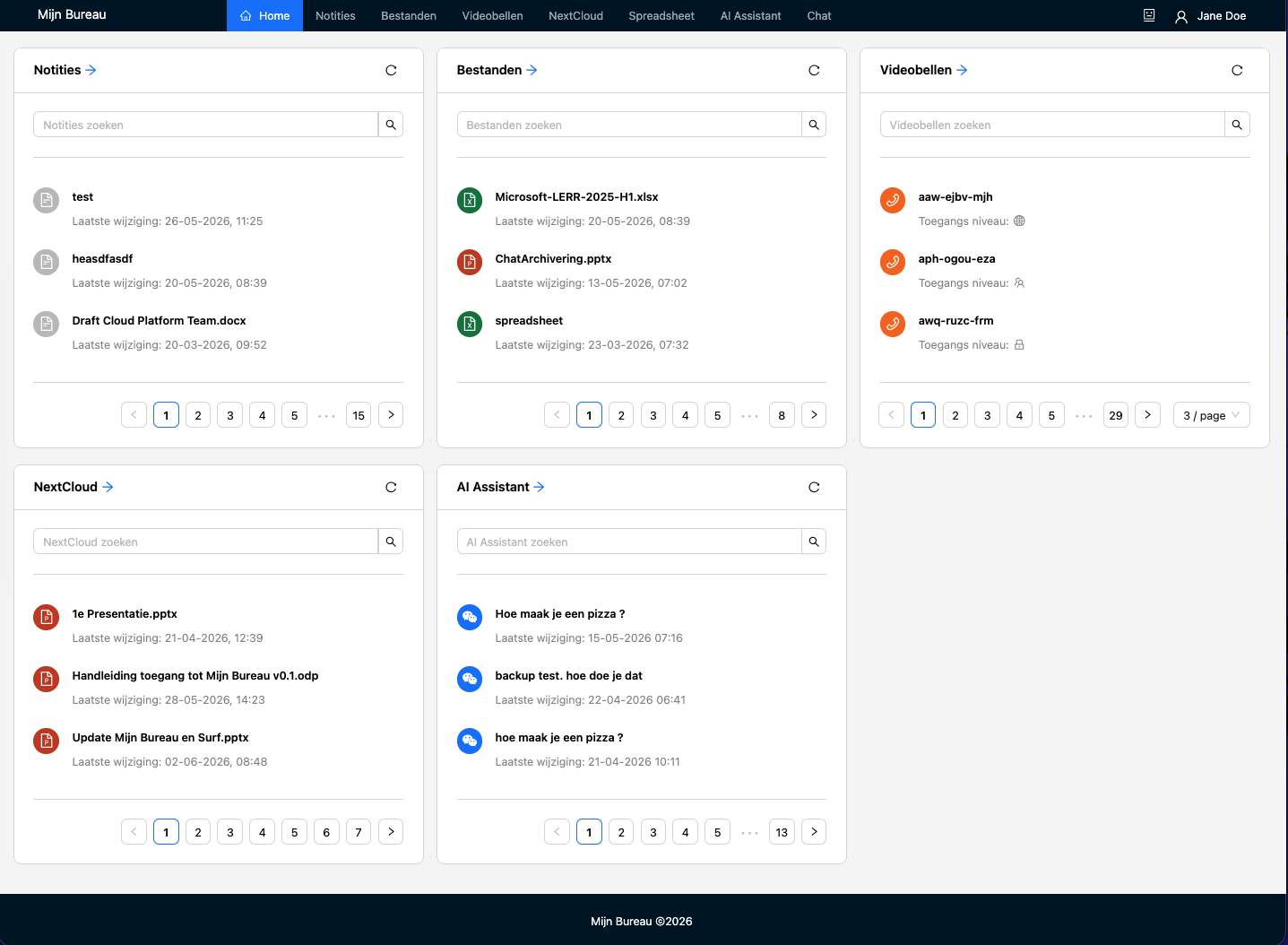Go to page 29 in Videobellen
This screenshot has height=945, width=1288.
[1116, 415]
